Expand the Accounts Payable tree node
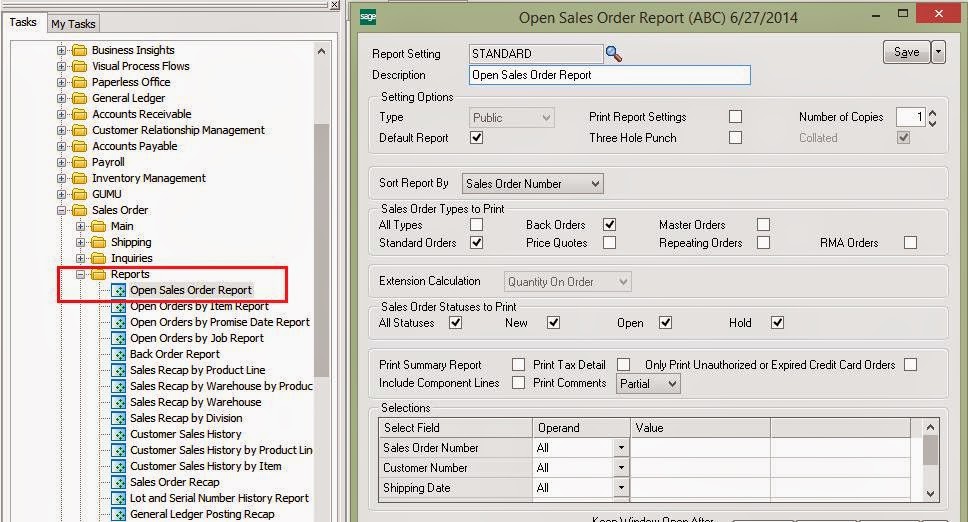This screenshot has width=968, height=522. (x=61, y=146)
